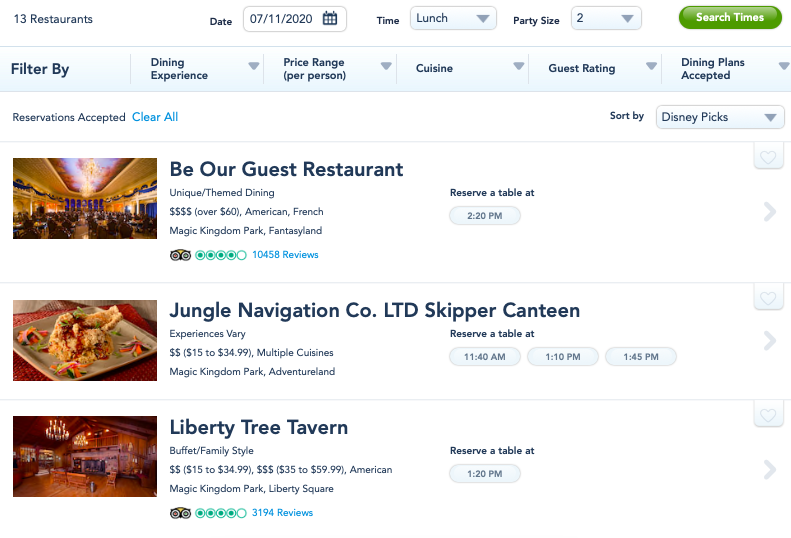Add Liberty Tree Tavern to favorites
Viewport: 791px width, 538px height.
coord(768,415)
